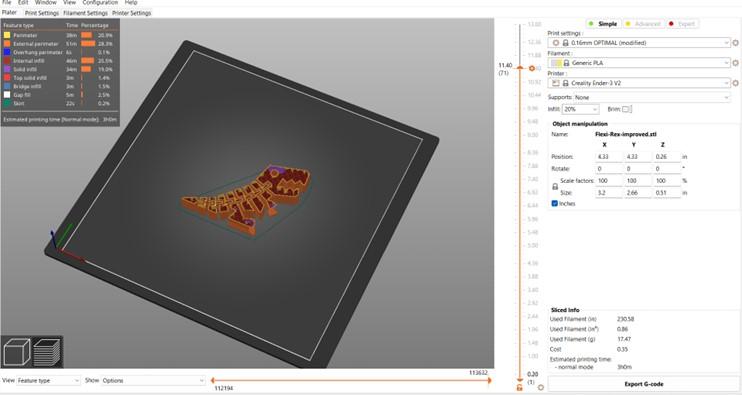Click the Rotate X input field
Image resolution: width=742 pixels, height=395 pixels.
609,168
